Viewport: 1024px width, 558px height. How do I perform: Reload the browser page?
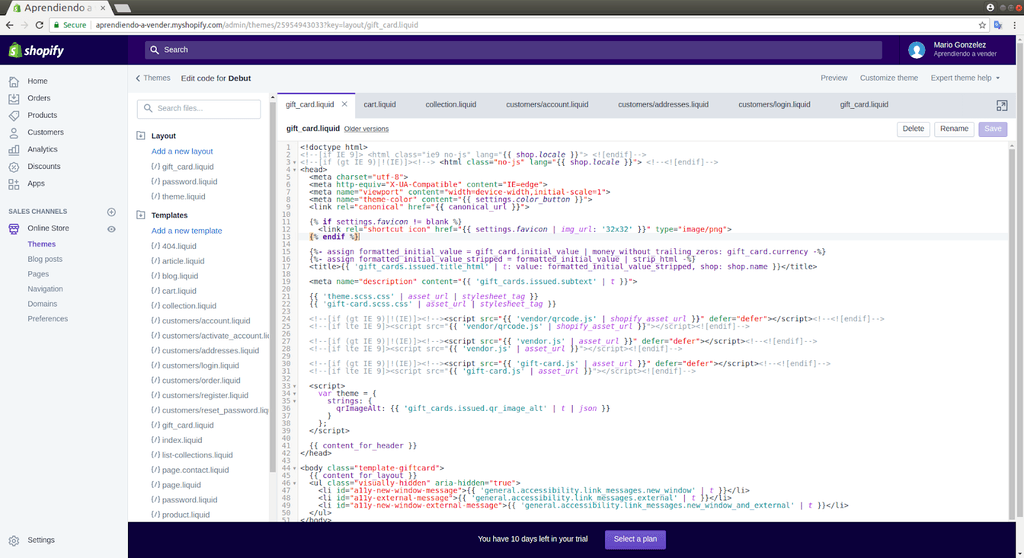coord(39,25)
